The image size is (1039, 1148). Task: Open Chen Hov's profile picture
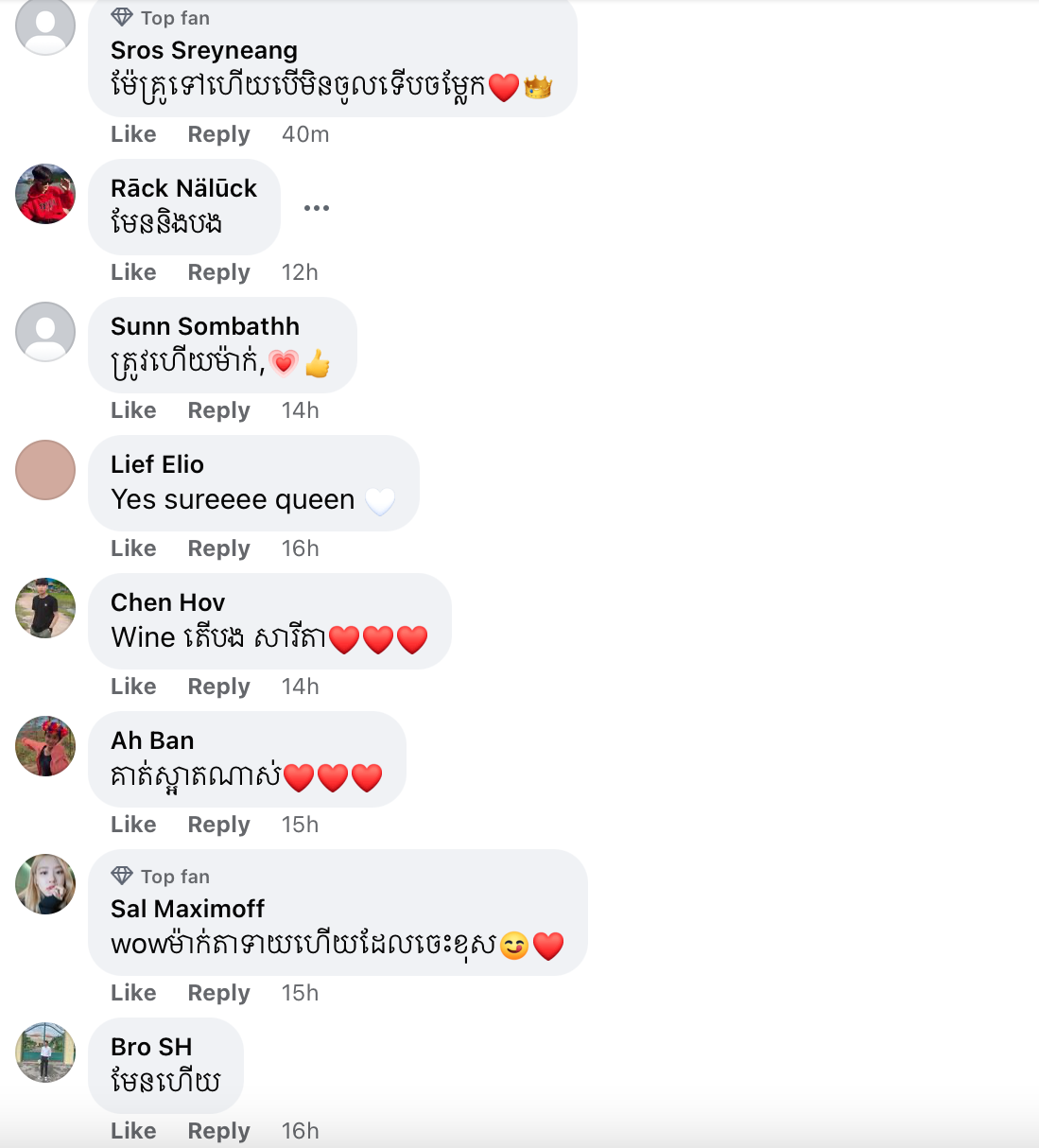click(45, 608)
